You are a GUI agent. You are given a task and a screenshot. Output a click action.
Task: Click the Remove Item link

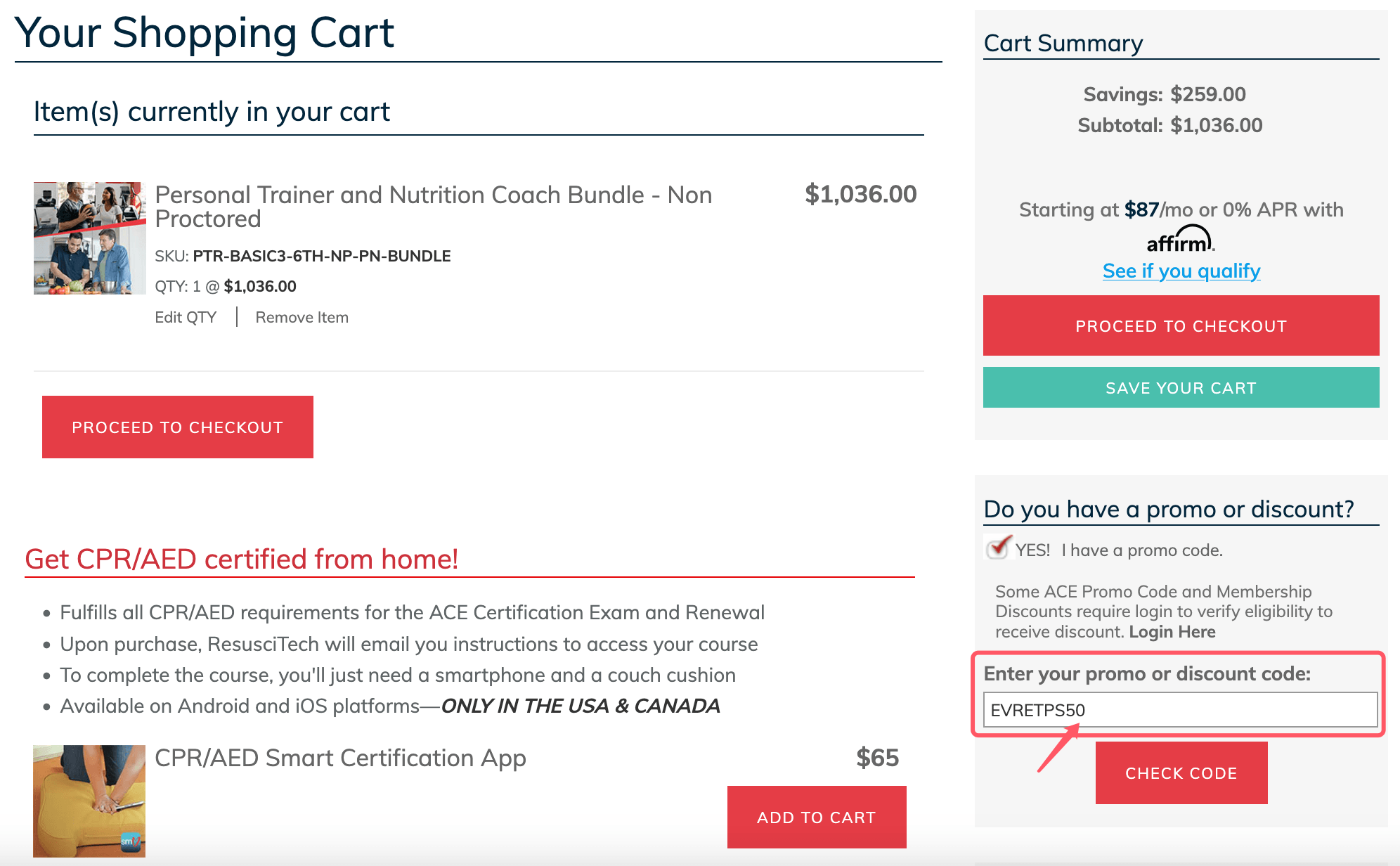pyautogui.click(x=302, y=317)
